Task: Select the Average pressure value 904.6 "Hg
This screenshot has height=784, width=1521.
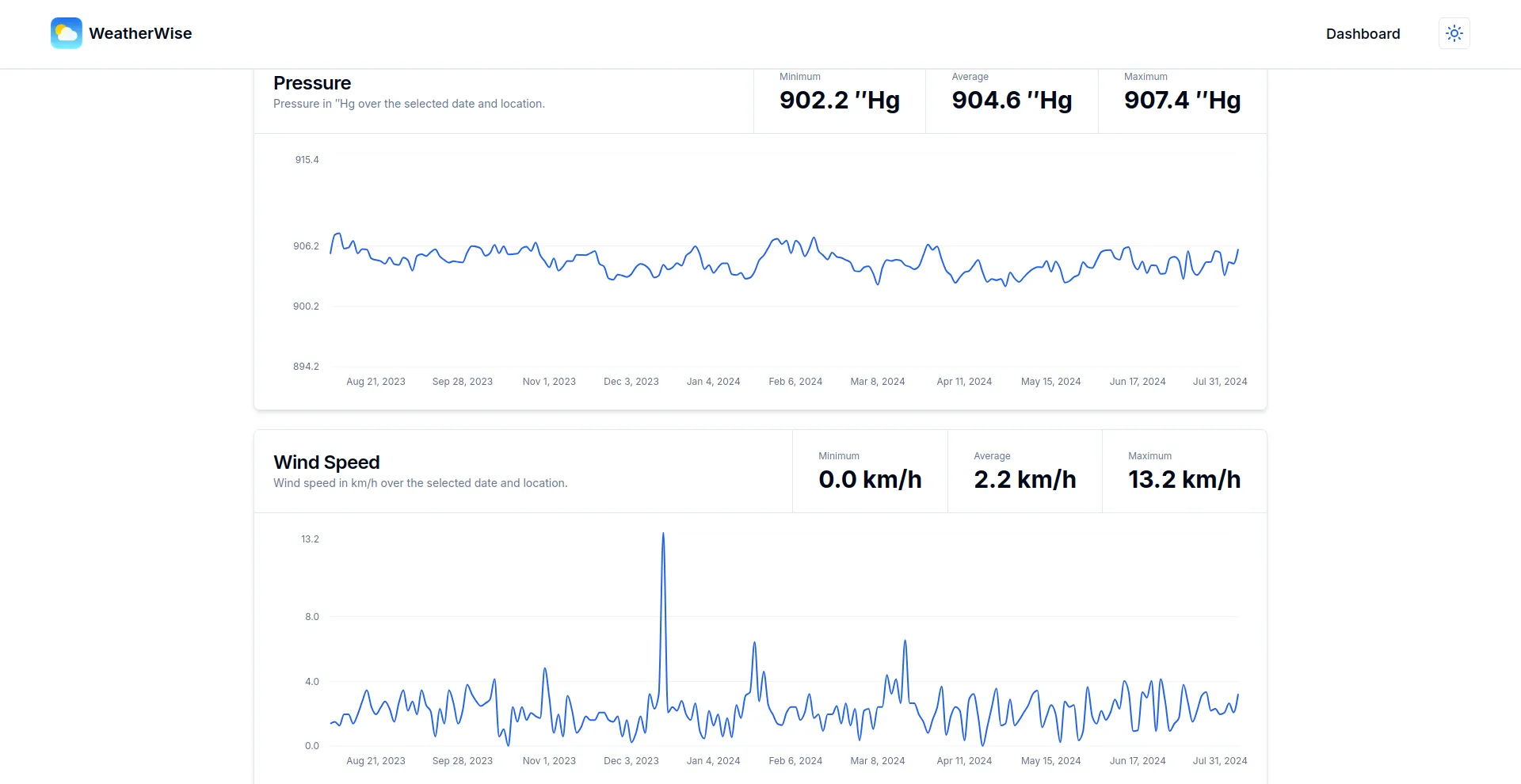Action: 1011,100
